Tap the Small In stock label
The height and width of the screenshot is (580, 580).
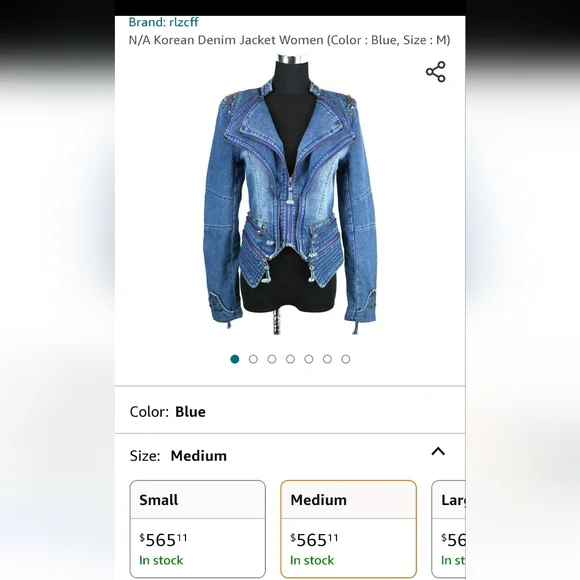tap(161, 560)
